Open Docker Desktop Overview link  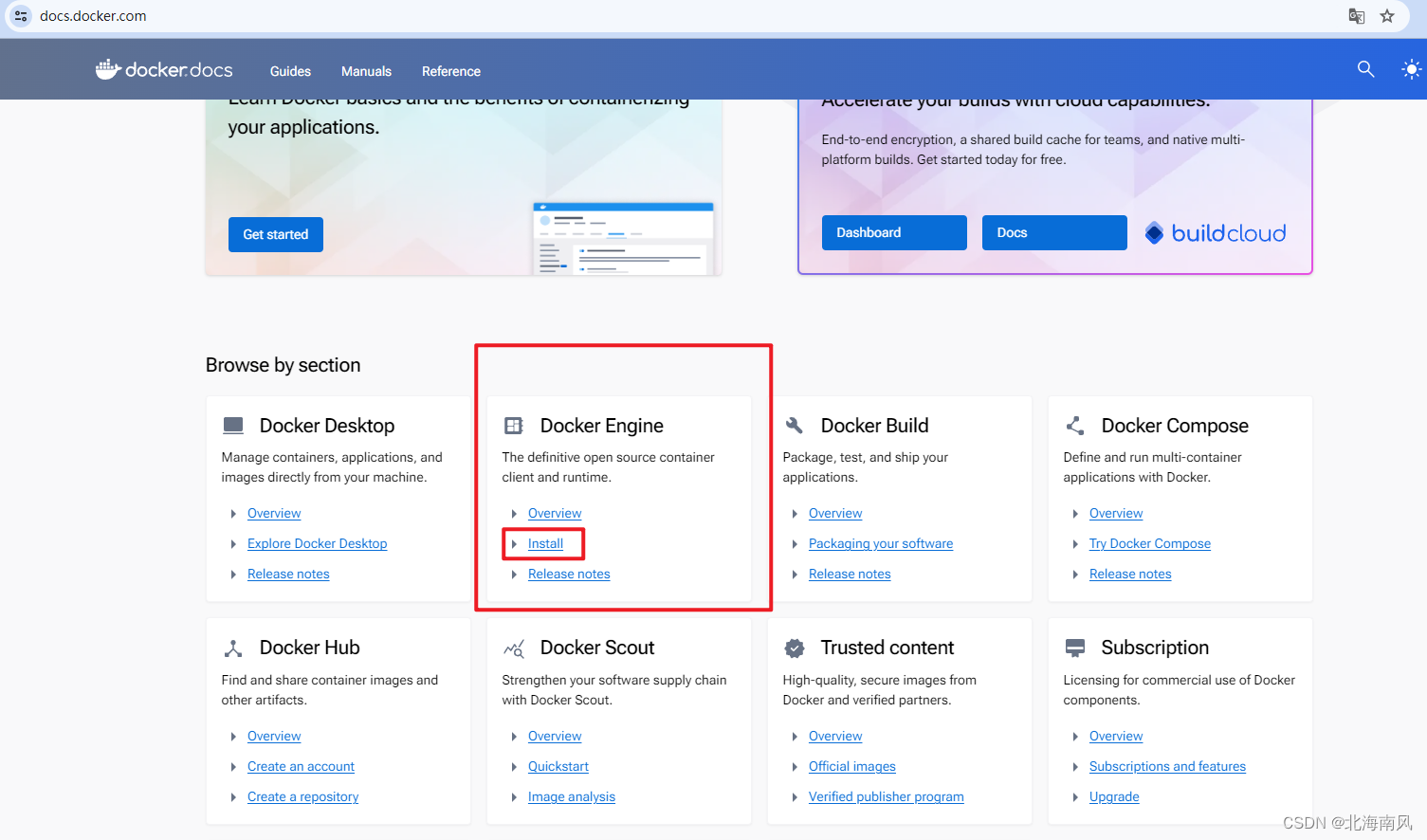coord(274,513)
